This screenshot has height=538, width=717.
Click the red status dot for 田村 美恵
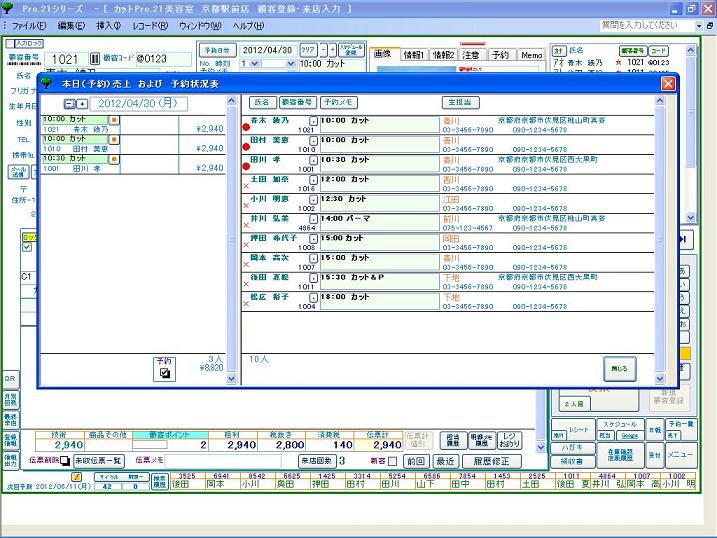[x=246, y=147]
